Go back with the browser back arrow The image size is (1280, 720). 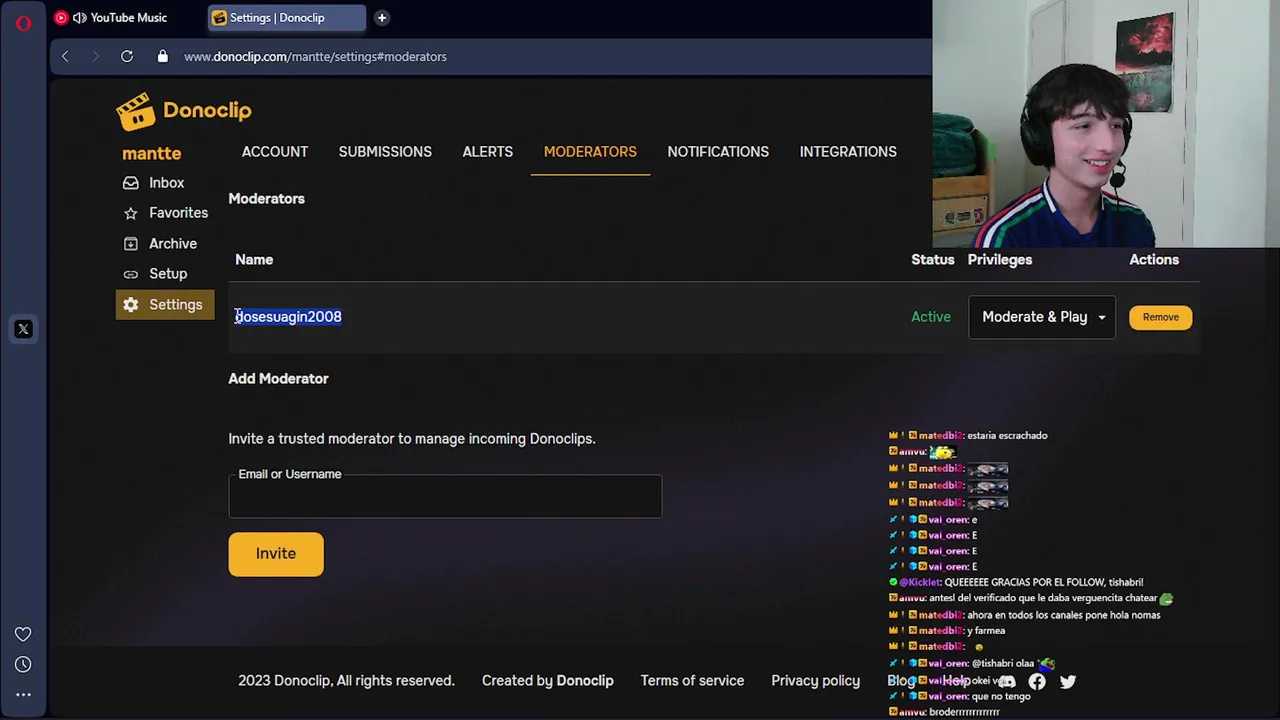point(65,56)
